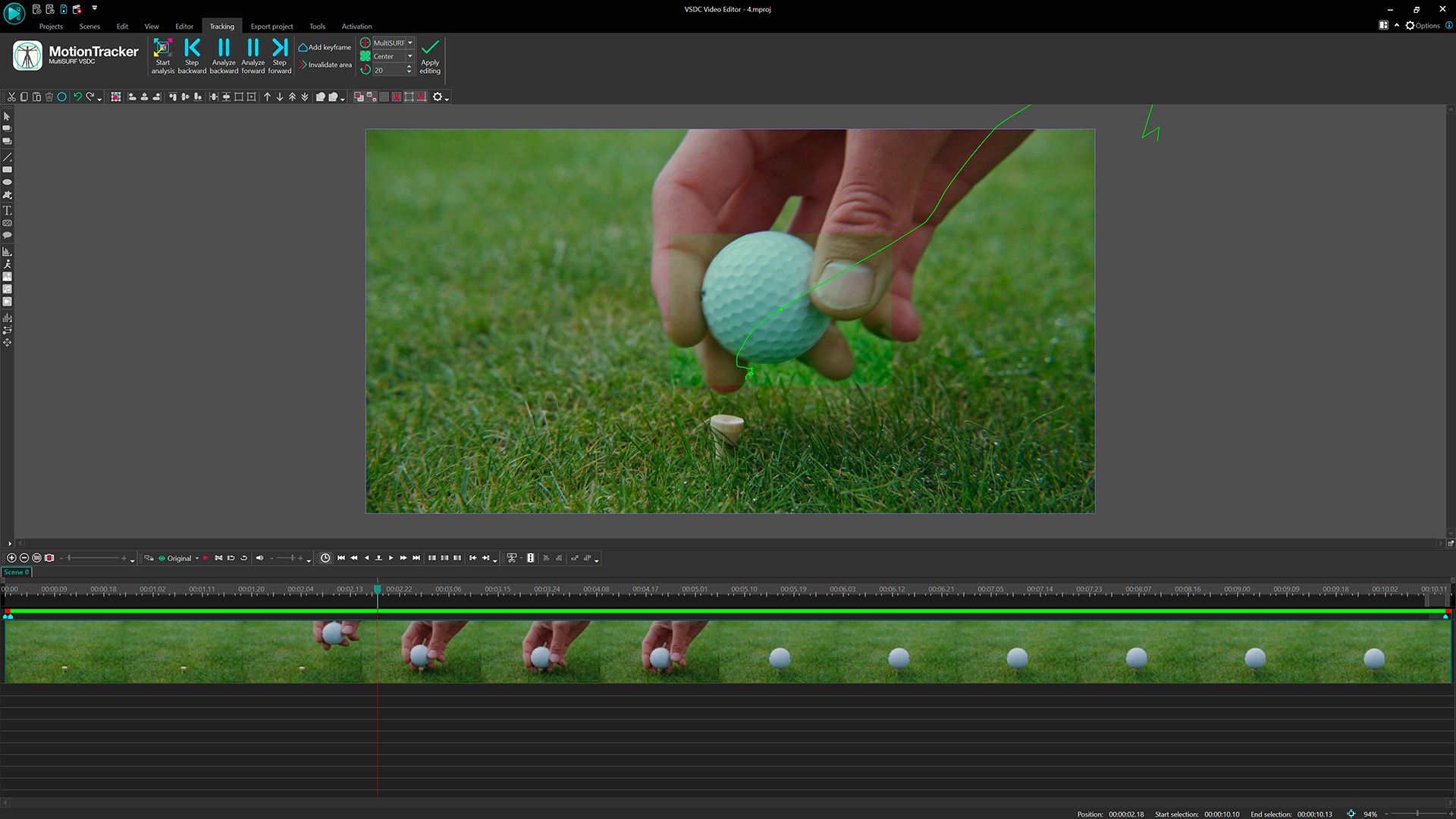
Task: Click the green undo arrow icon
Action: click(78, 97)
